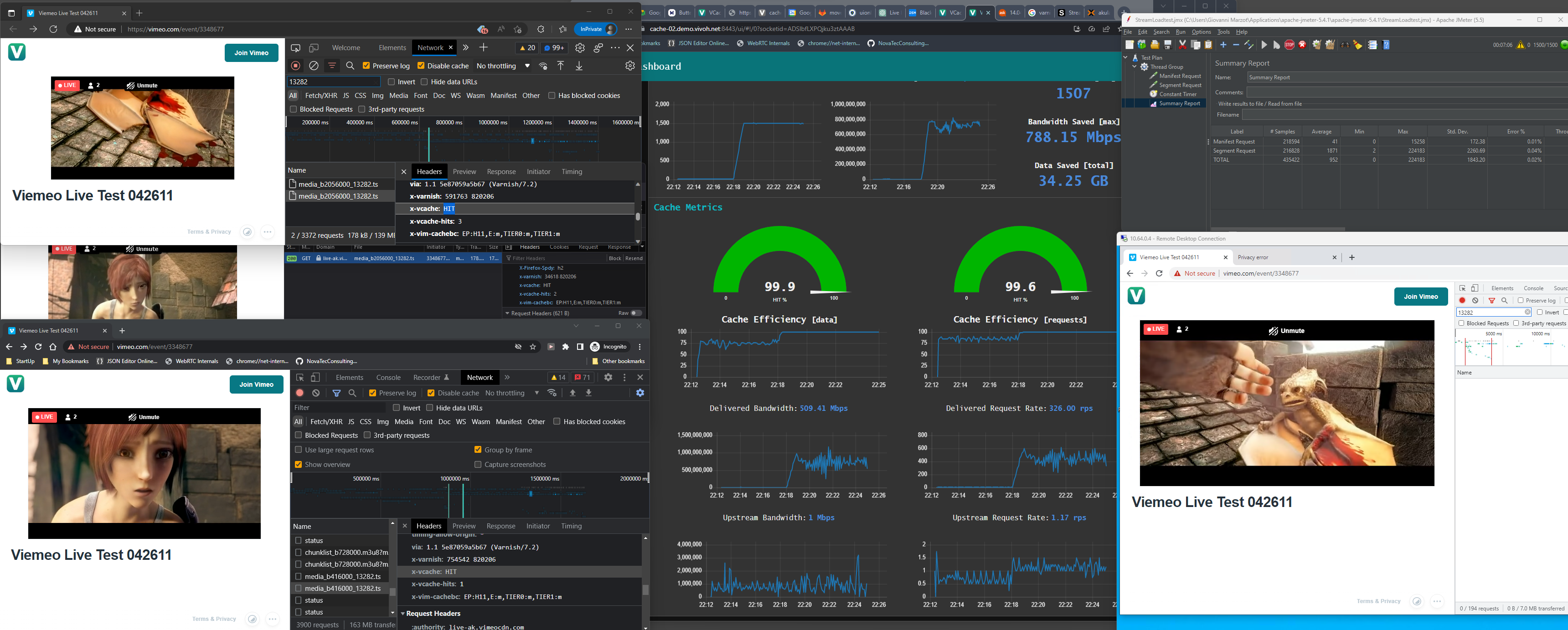Open Edge DevTools settings gear beside 99+ badge
This screenshot has height=630, width=1568.
click(x=579, y=48)
